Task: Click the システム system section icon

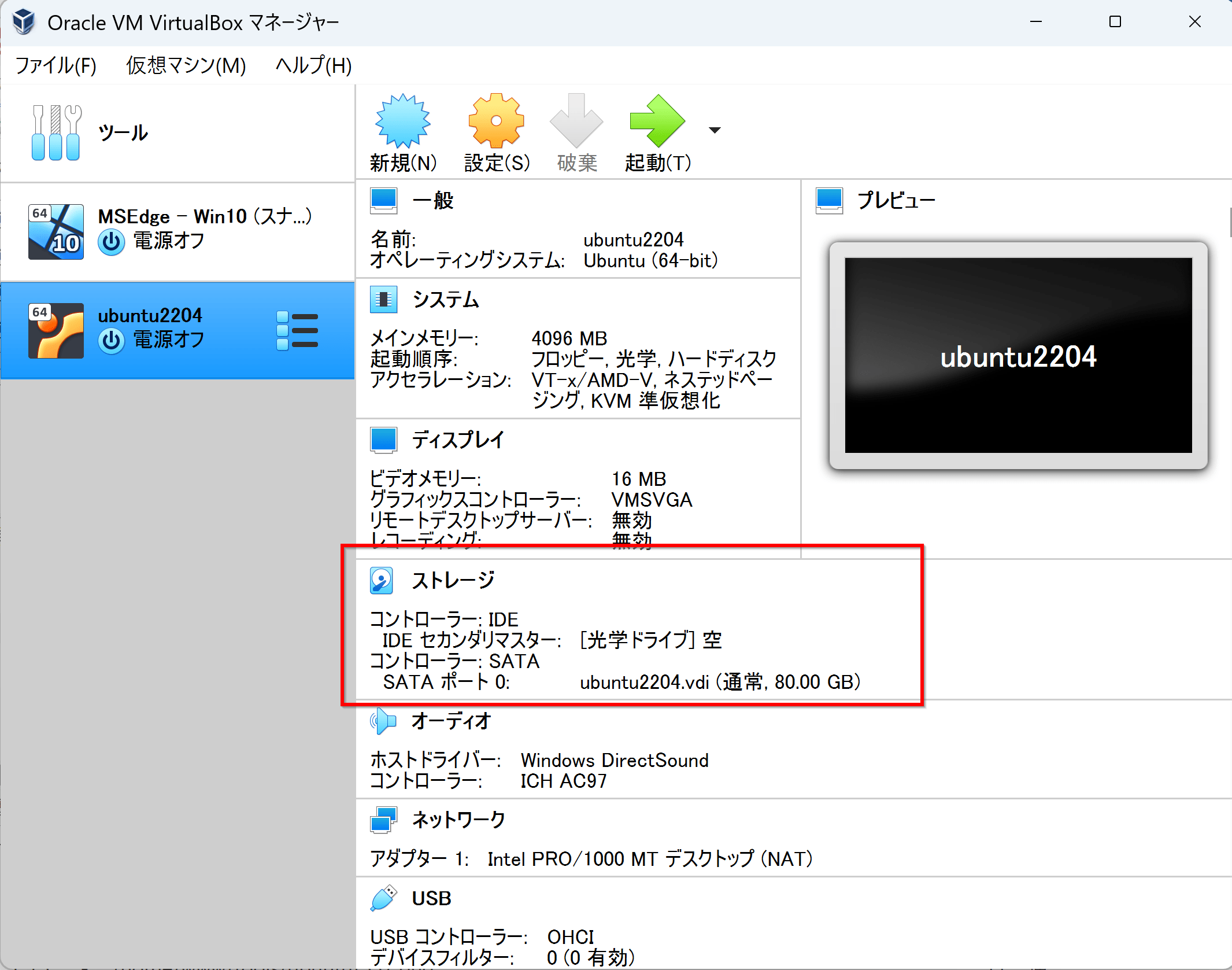Action: pyautogui.click(x=383, y=300)
